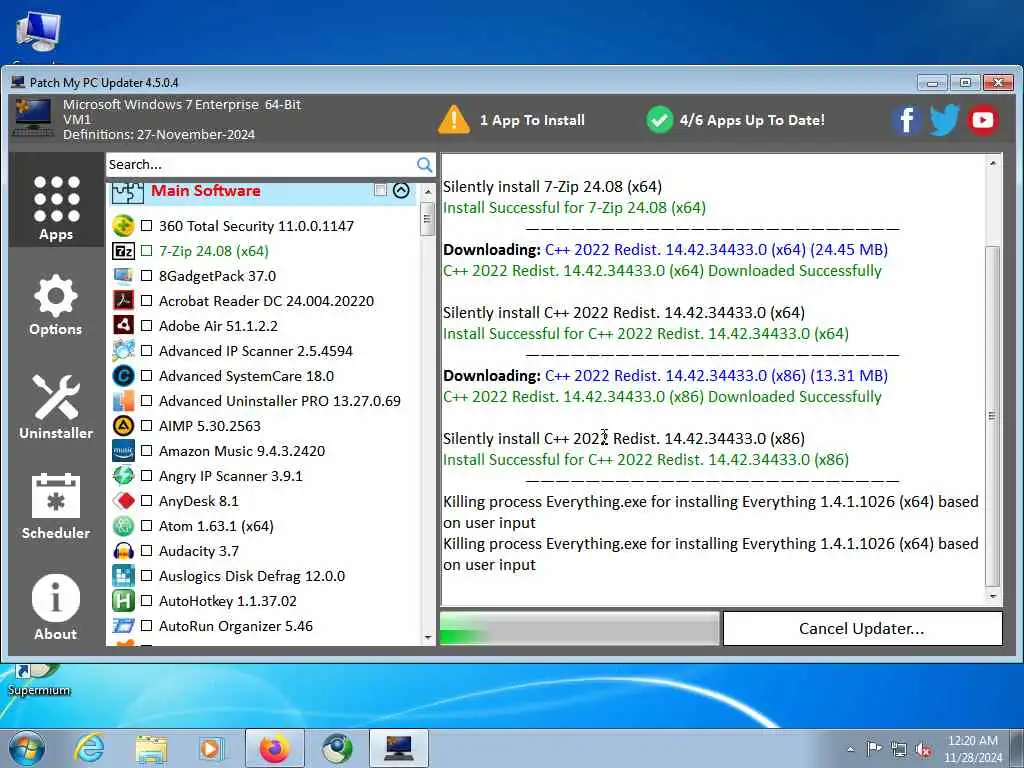
Task: Click the Acrobat Reader DC app icon
Action: tap(123, 300)
